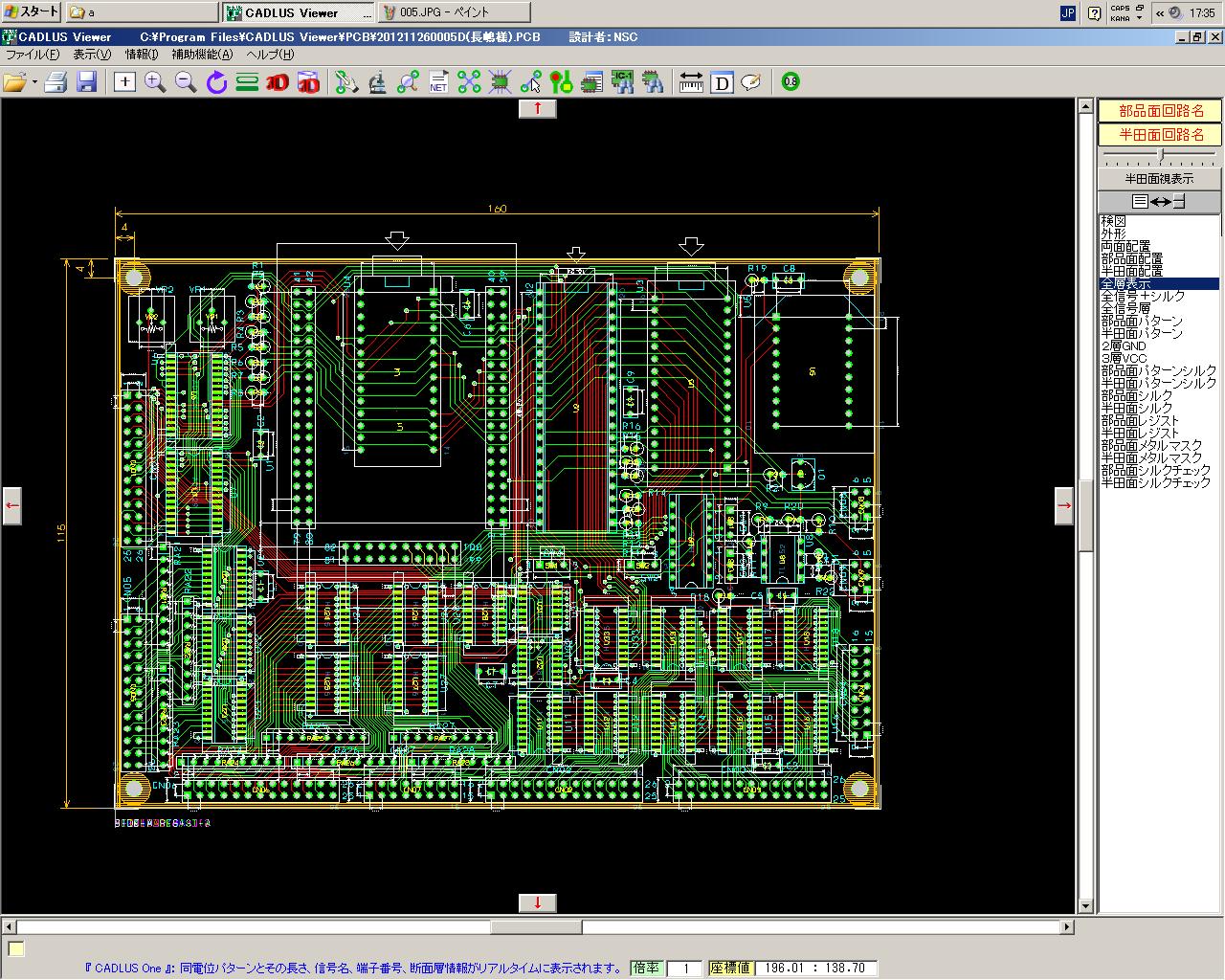Toggle 部品面回路名 display button
Viewport: 1225px width, 980px height.
(x=1160, y=111)
